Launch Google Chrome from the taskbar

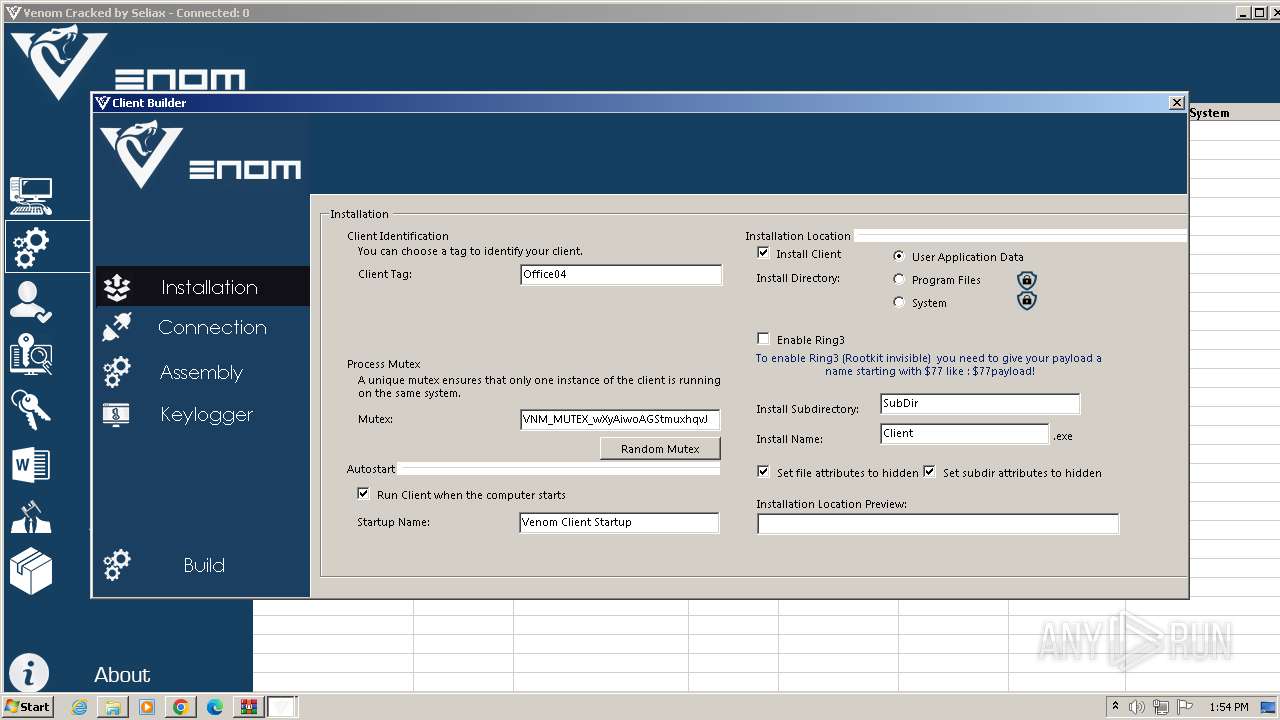point(181,707)
